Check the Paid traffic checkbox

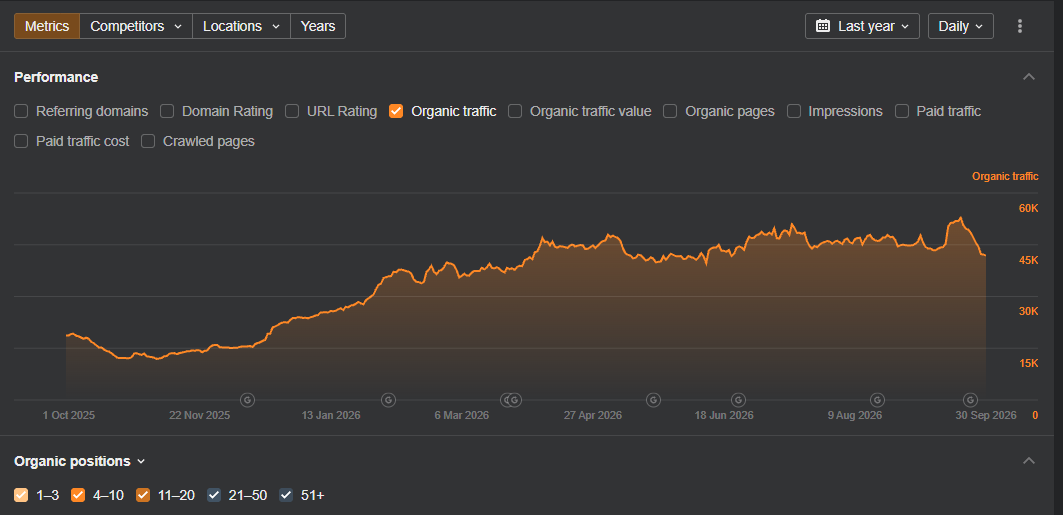[902, 111]
